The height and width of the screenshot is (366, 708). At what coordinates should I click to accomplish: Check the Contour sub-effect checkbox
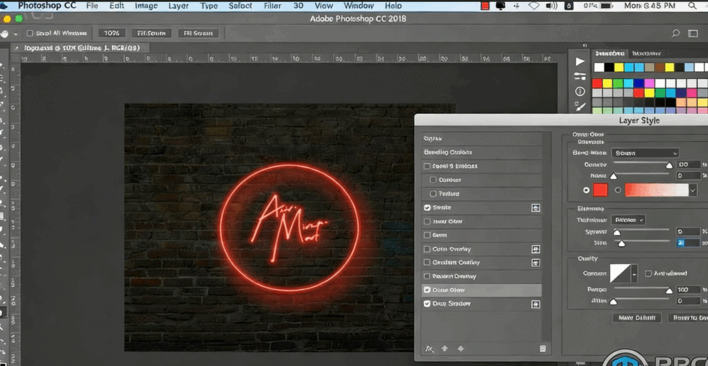click(433, 180)
